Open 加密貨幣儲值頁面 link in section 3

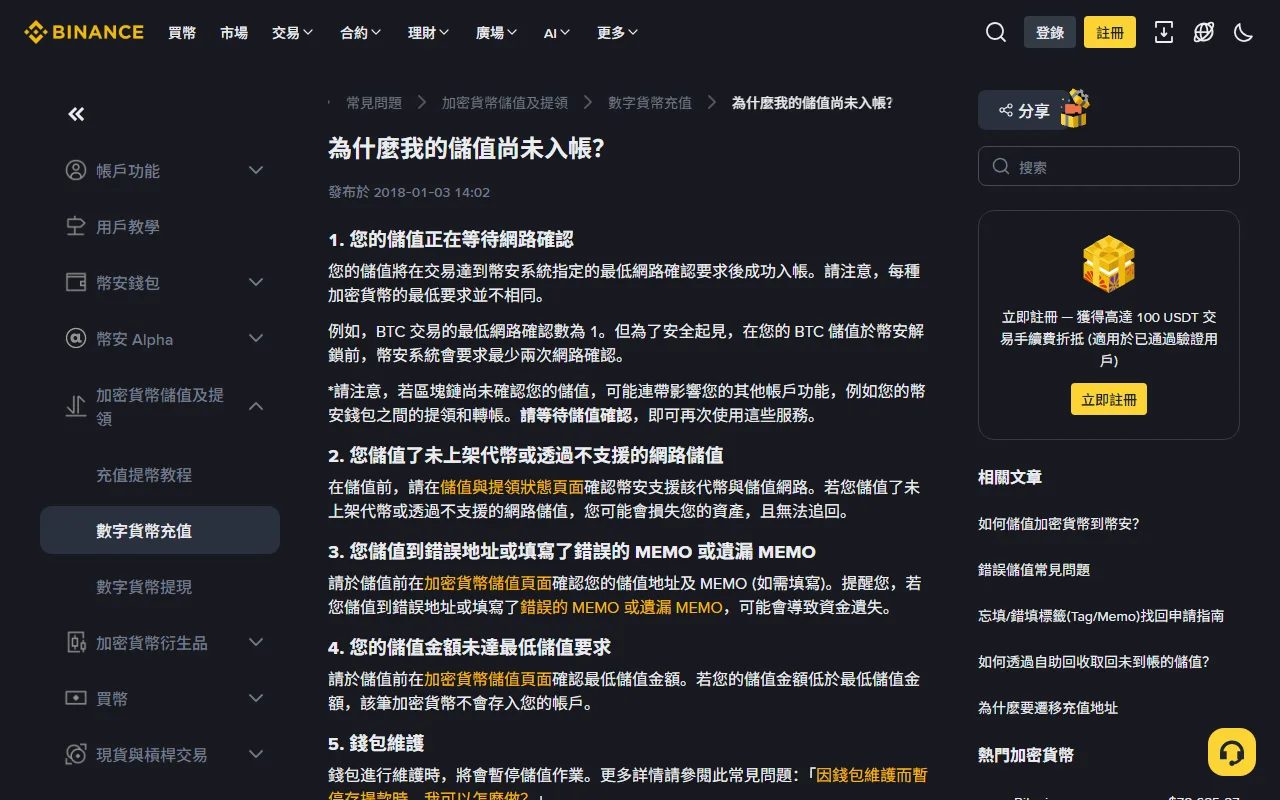(488, 583)
